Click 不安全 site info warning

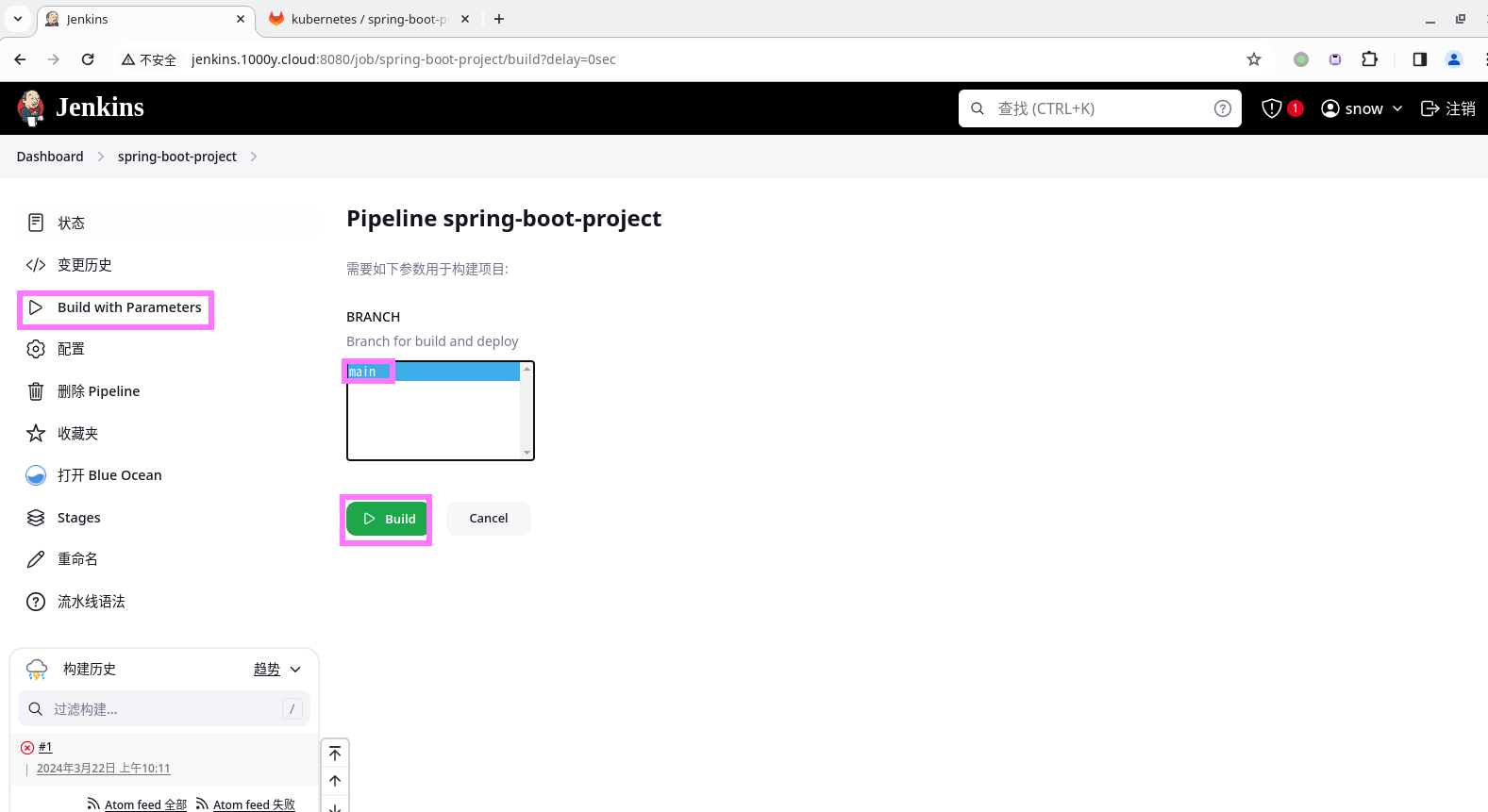click(149, 59)
